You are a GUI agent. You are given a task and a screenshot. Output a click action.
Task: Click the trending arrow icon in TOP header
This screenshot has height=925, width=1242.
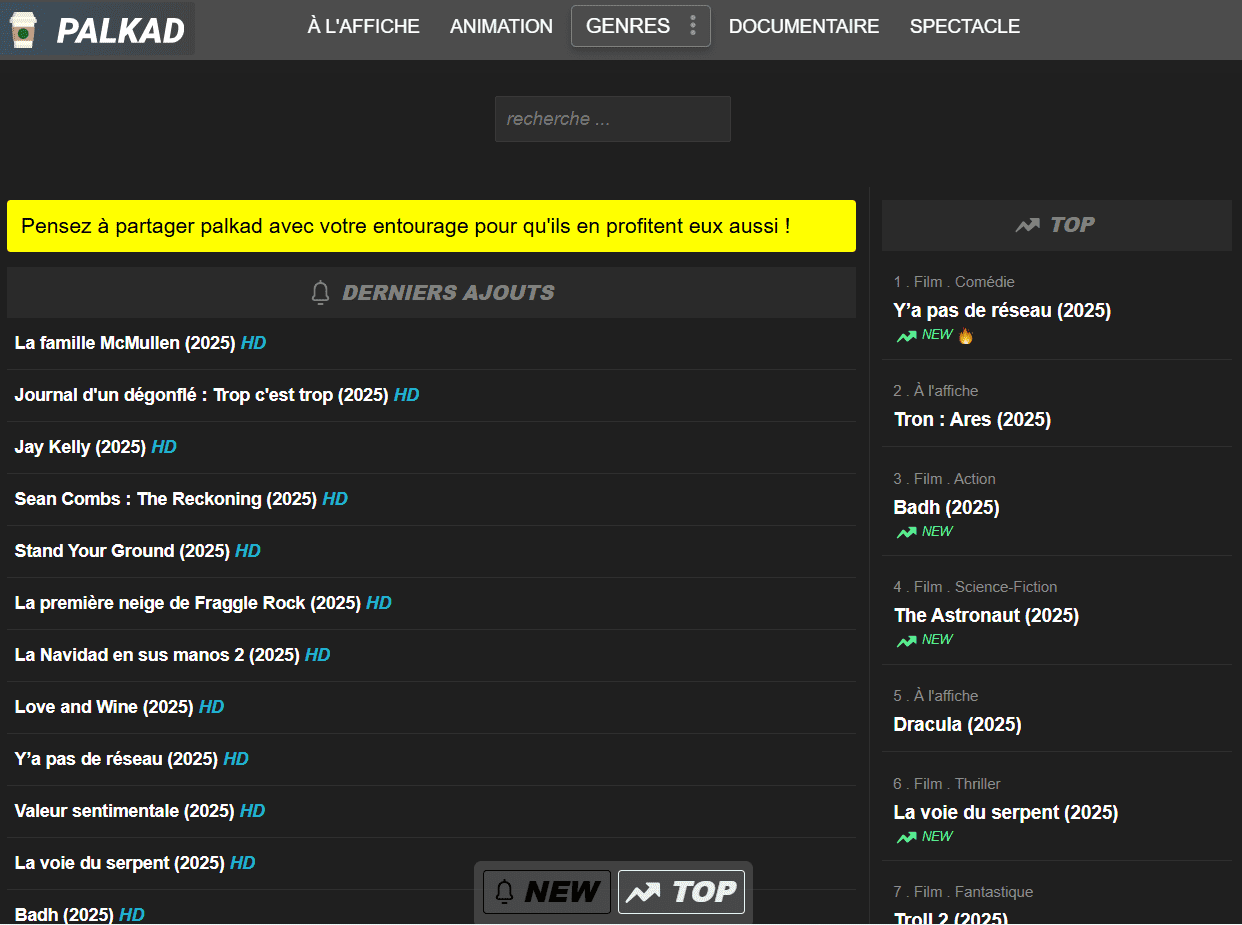(x=1027, y=225)
